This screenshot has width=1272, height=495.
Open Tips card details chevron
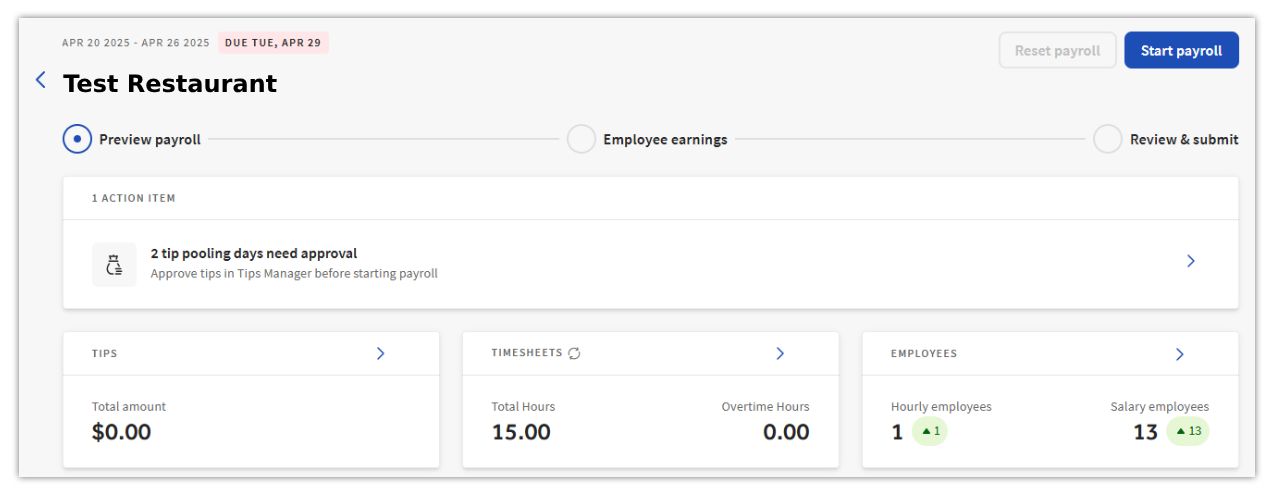(x=380, y=353)
